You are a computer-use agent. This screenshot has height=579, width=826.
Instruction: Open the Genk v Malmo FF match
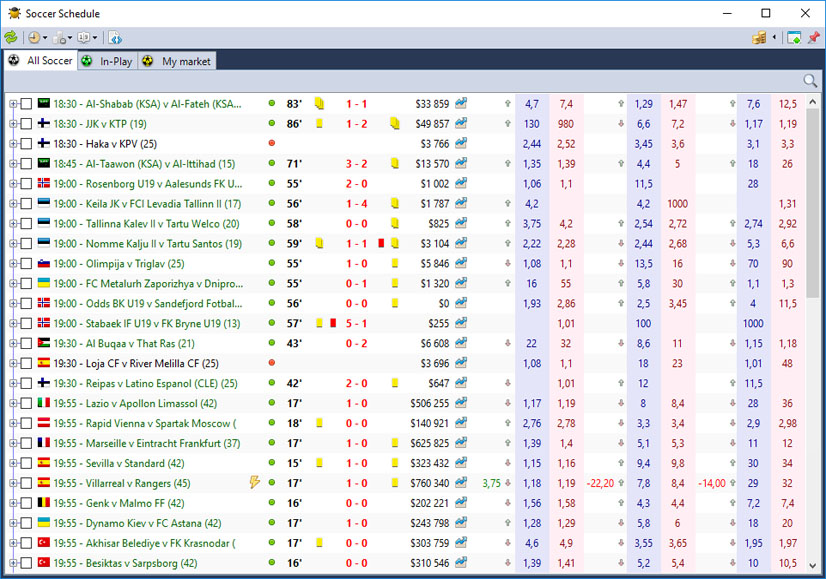[119, 504]
